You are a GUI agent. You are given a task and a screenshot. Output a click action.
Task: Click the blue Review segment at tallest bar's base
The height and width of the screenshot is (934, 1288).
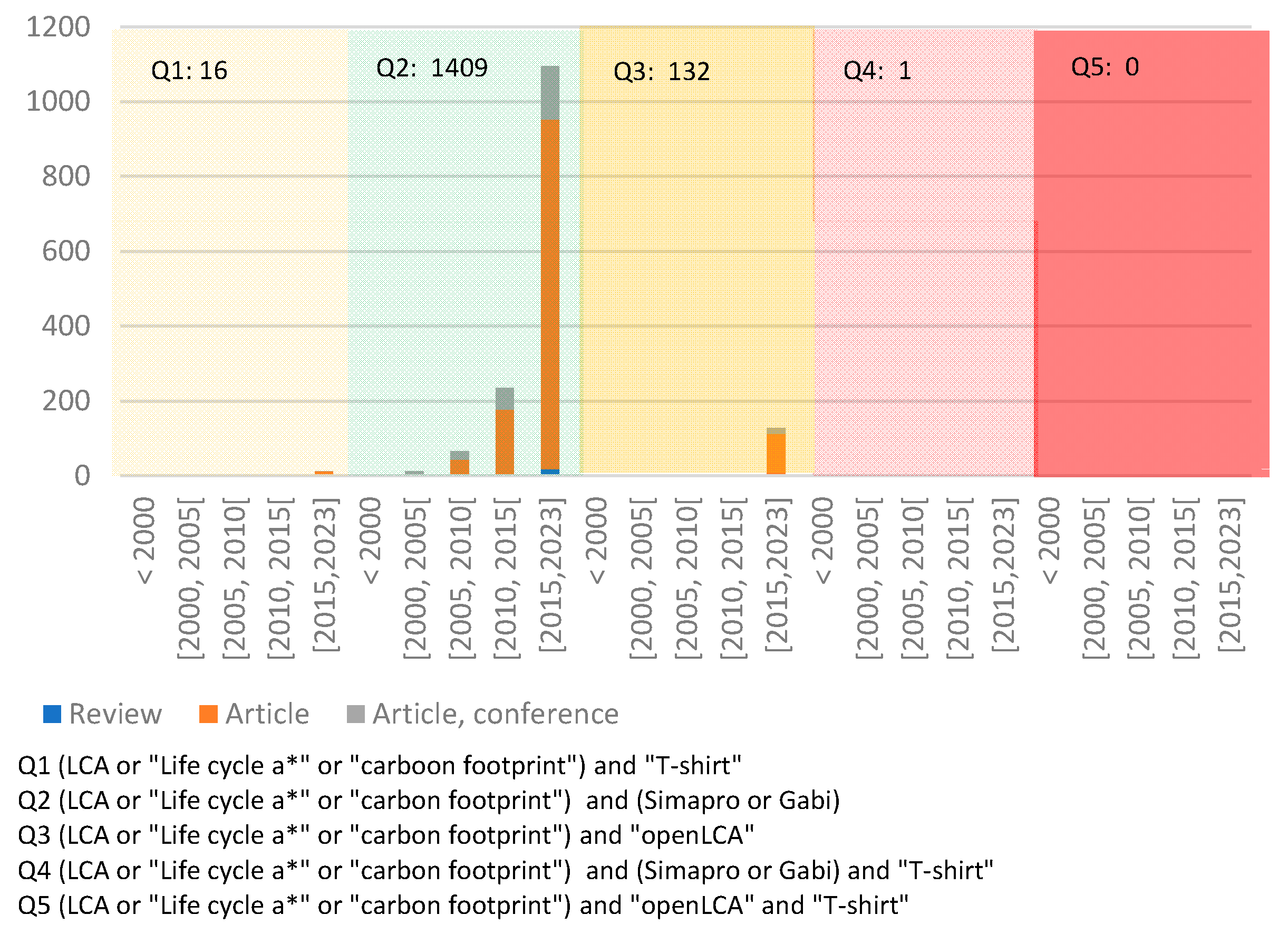tap(550, 471)
